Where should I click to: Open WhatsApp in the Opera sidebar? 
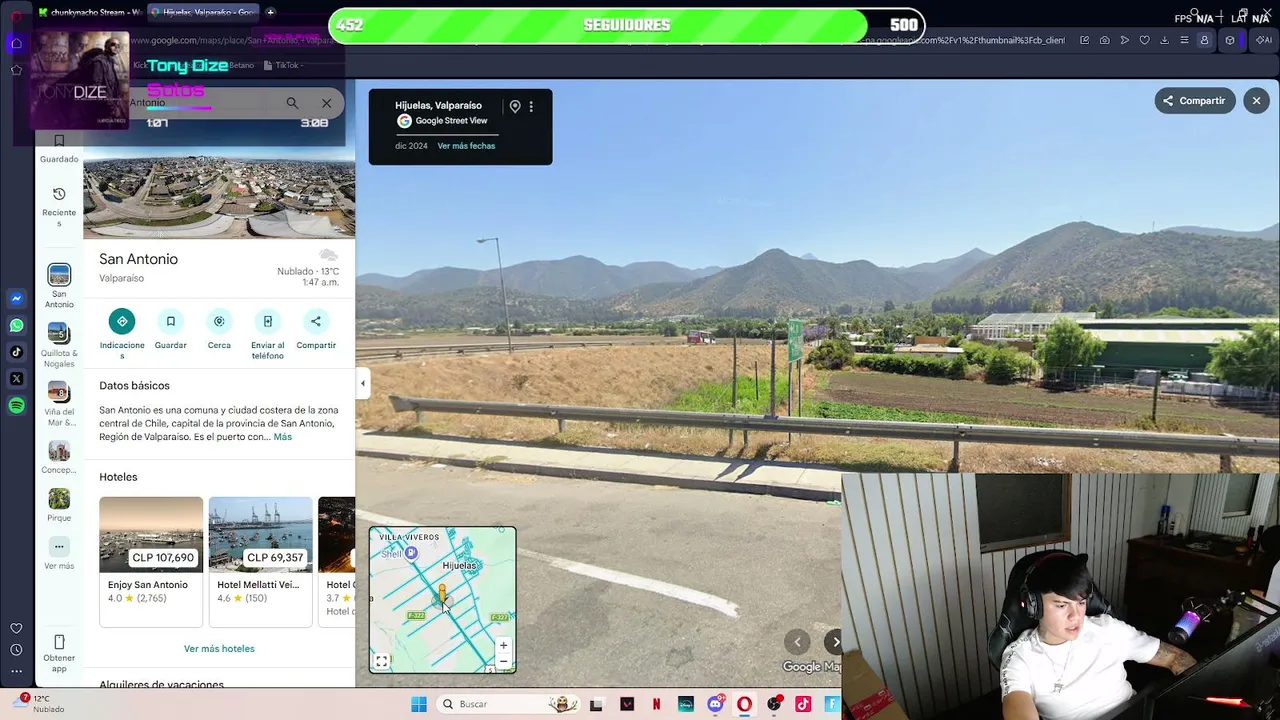pos(17,325)
